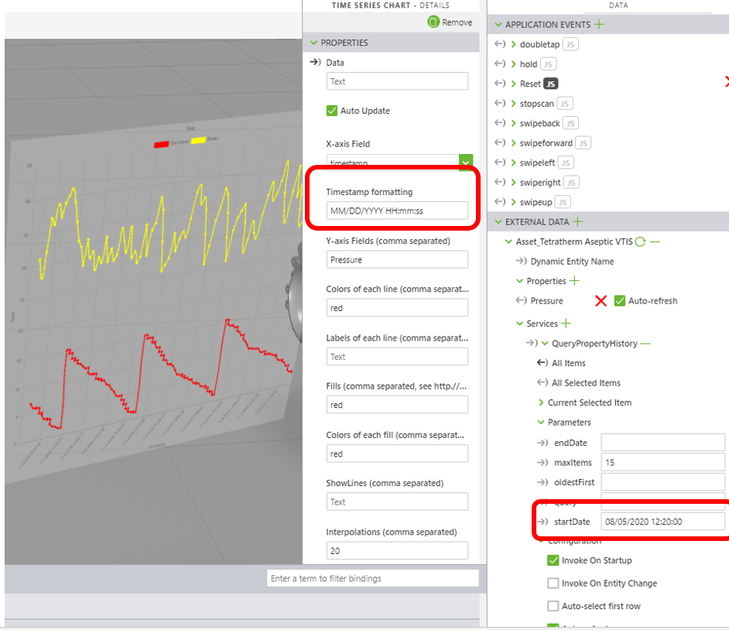
Task: Click the startDate value field
Action: (x=663, y=522)
